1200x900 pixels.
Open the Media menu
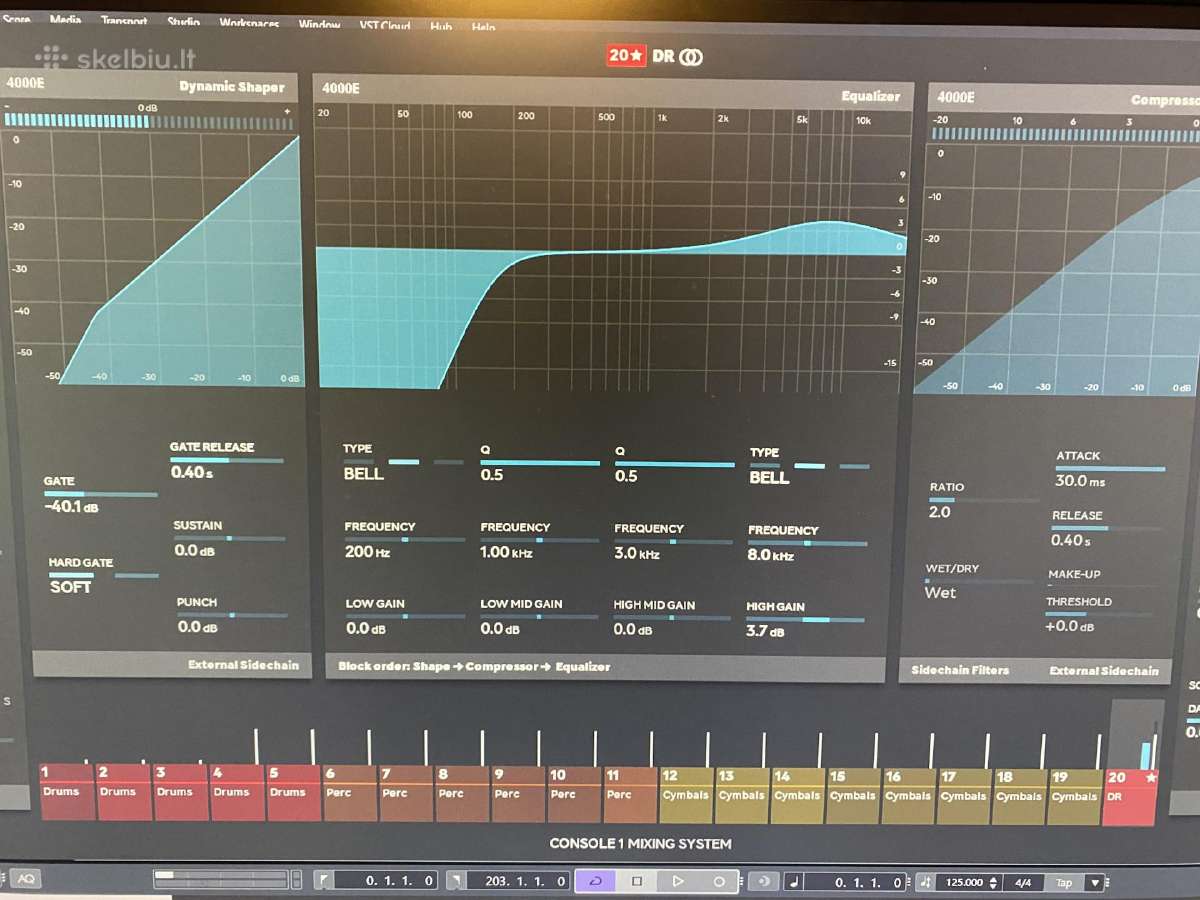pyautogui.click(x=65, y=20)
